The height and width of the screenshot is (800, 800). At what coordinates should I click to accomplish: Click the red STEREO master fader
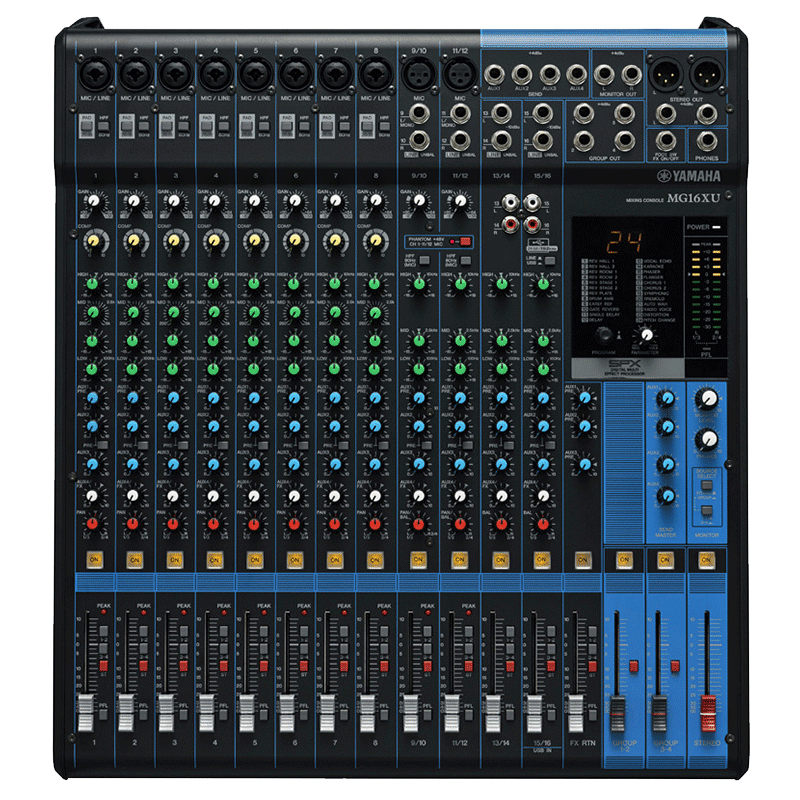click(708, 712)
